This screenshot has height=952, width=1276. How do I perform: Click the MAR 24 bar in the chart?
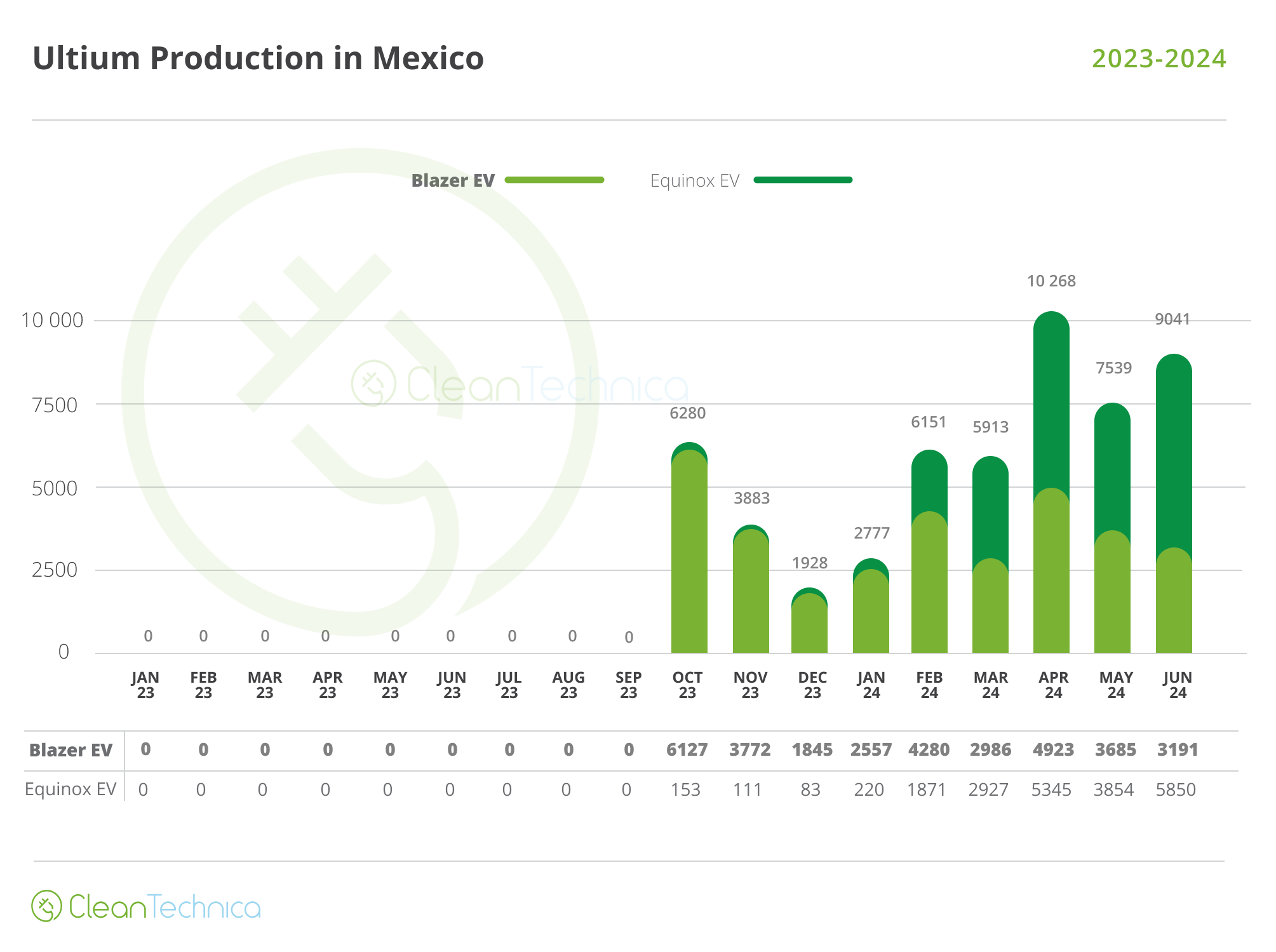pos(990,554)
